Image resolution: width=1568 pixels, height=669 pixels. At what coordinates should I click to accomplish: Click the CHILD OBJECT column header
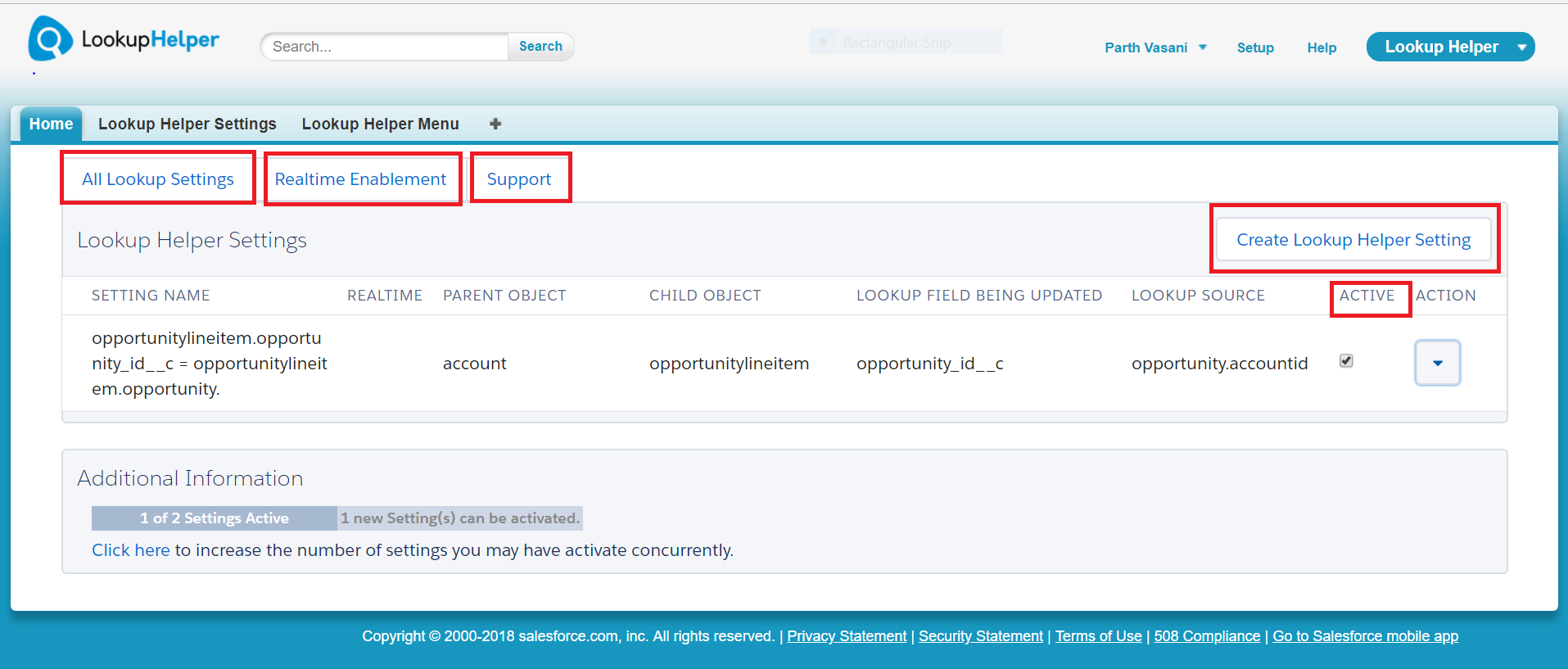[705, 296]
